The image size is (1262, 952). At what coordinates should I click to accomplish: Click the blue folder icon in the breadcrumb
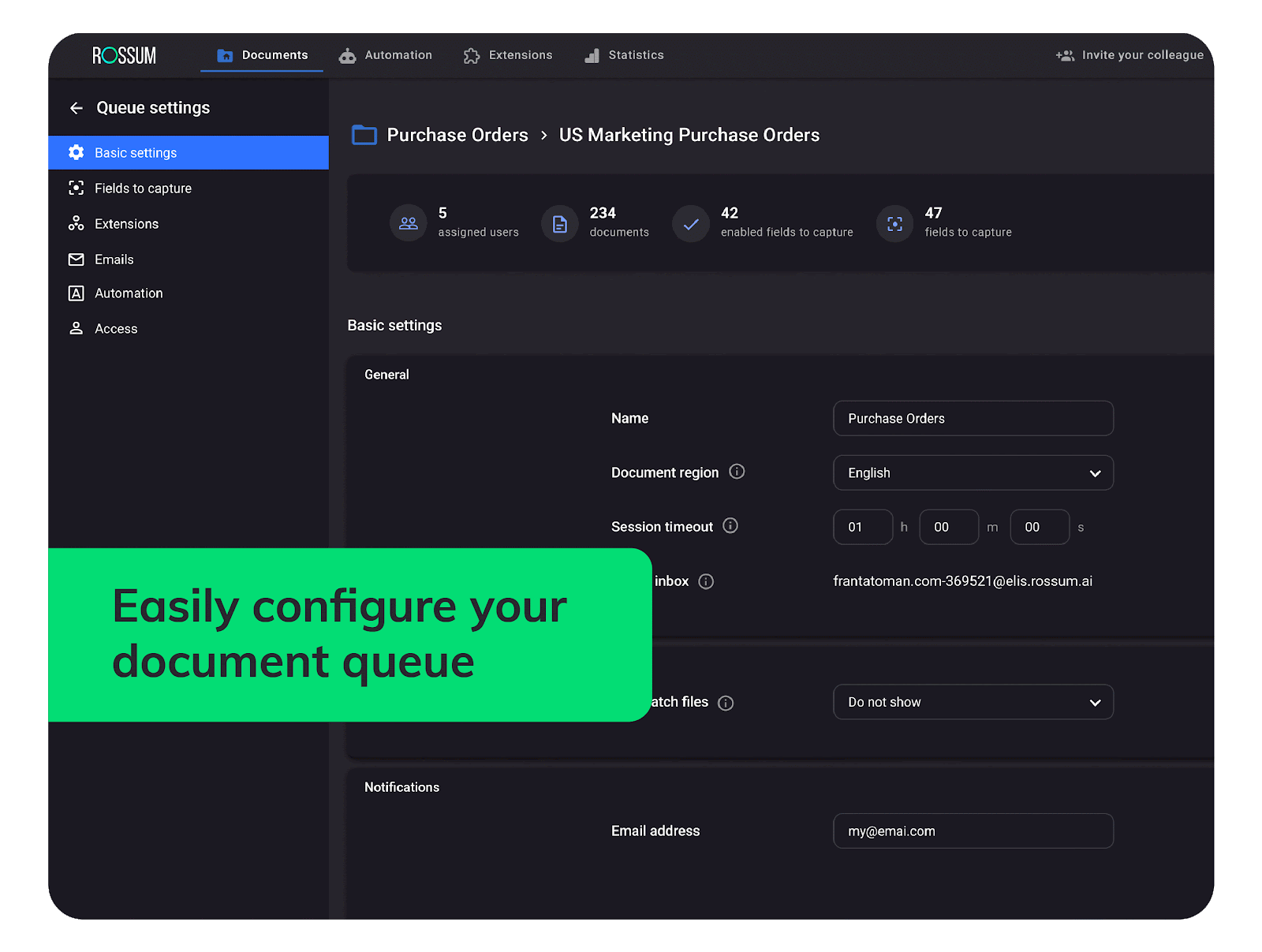tap(364, 135)
